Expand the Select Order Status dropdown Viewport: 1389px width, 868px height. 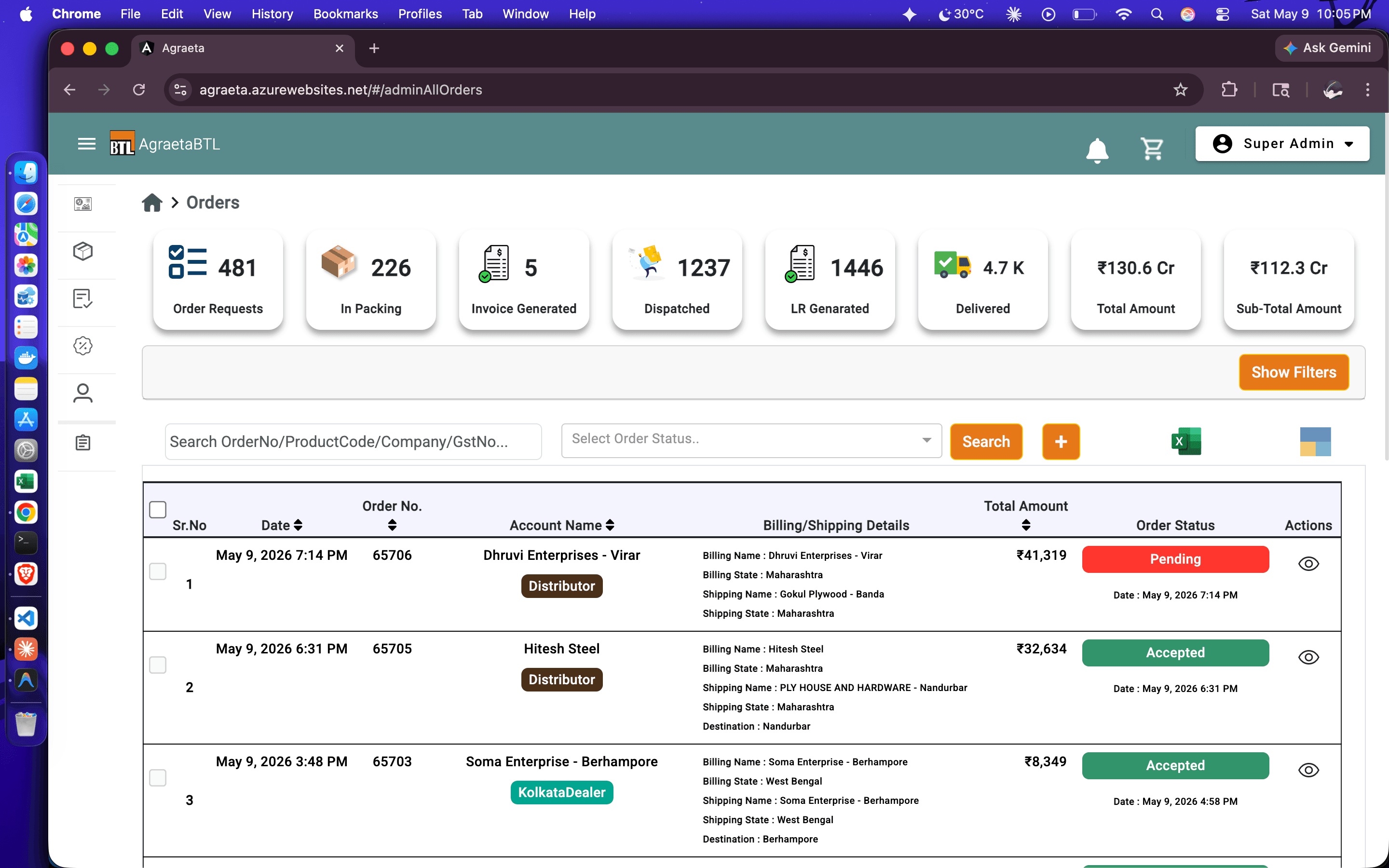pyautogui.click(x=751, y=440)
